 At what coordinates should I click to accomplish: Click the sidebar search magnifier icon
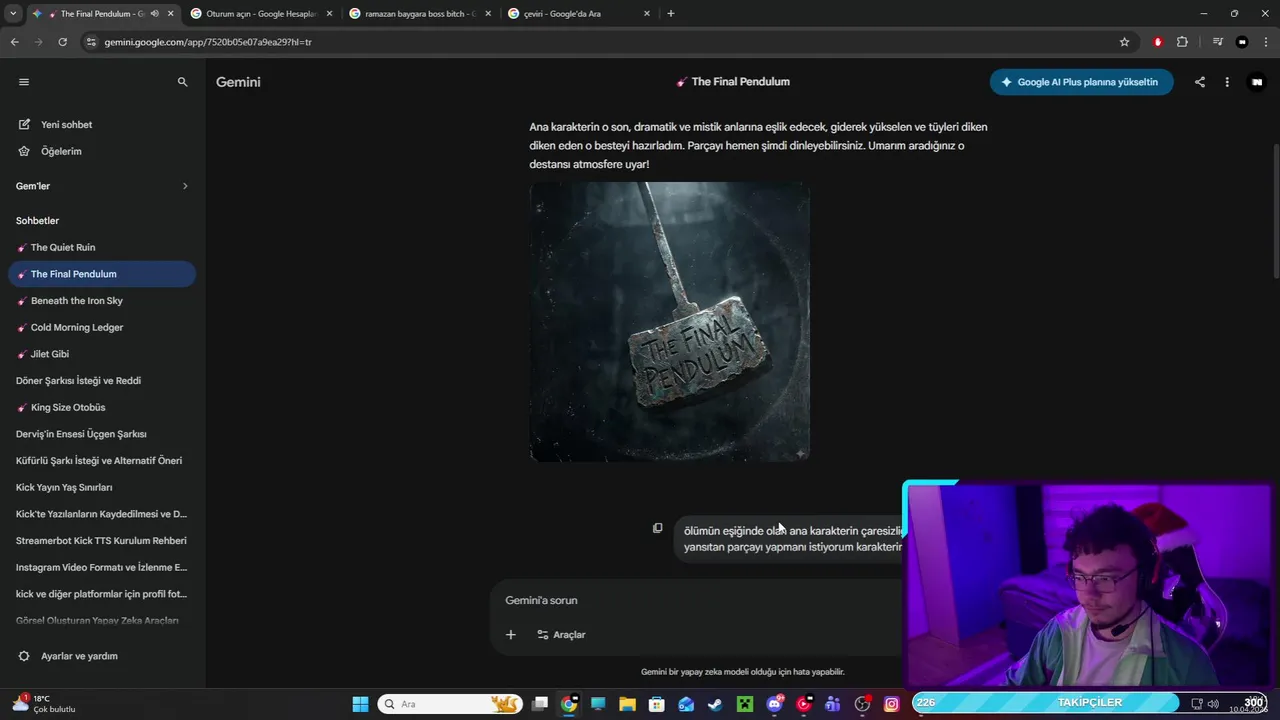point(182,82)
